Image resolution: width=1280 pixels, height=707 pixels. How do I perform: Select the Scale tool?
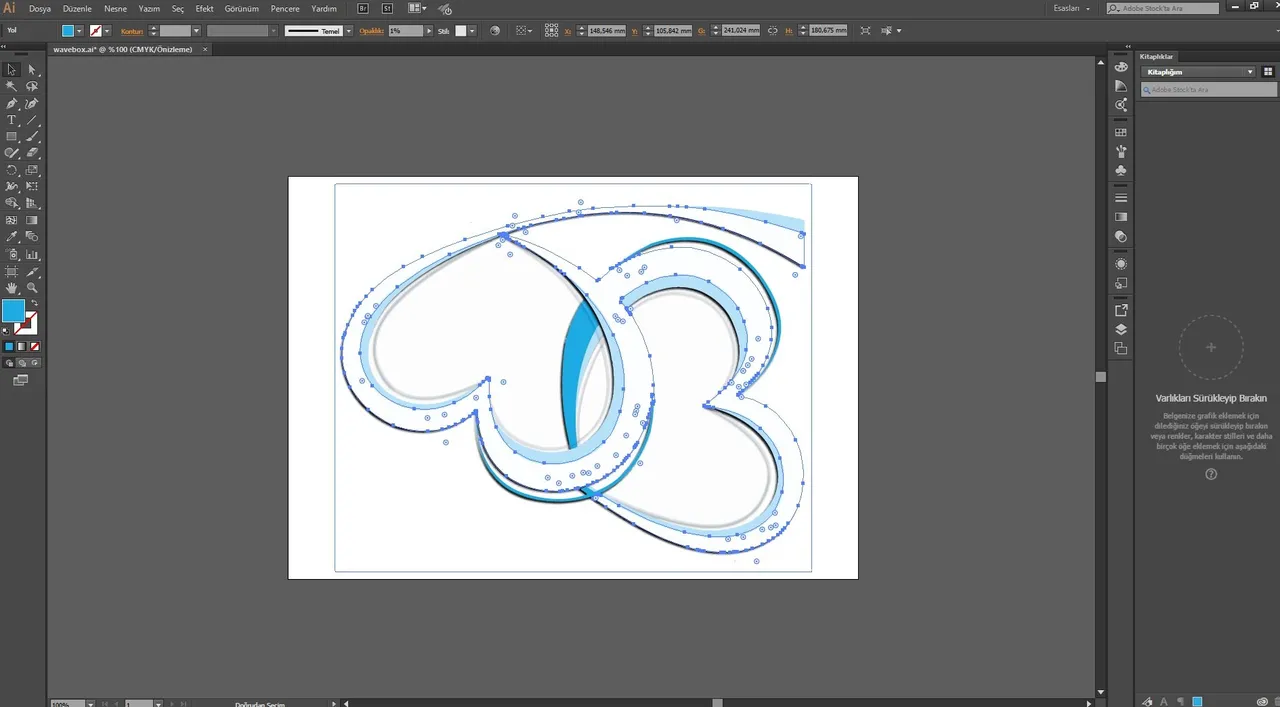coord(32,170)
